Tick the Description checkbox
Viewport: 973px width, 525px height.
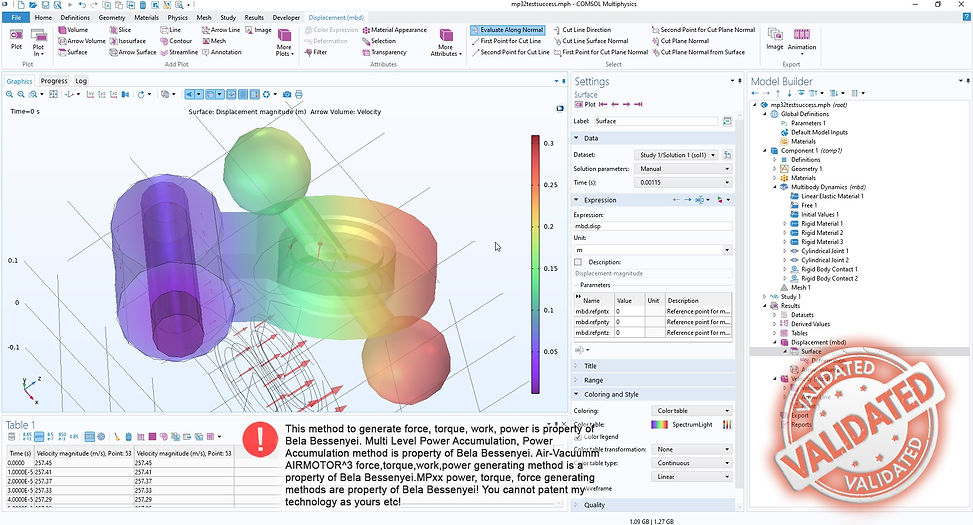(578, 262)
